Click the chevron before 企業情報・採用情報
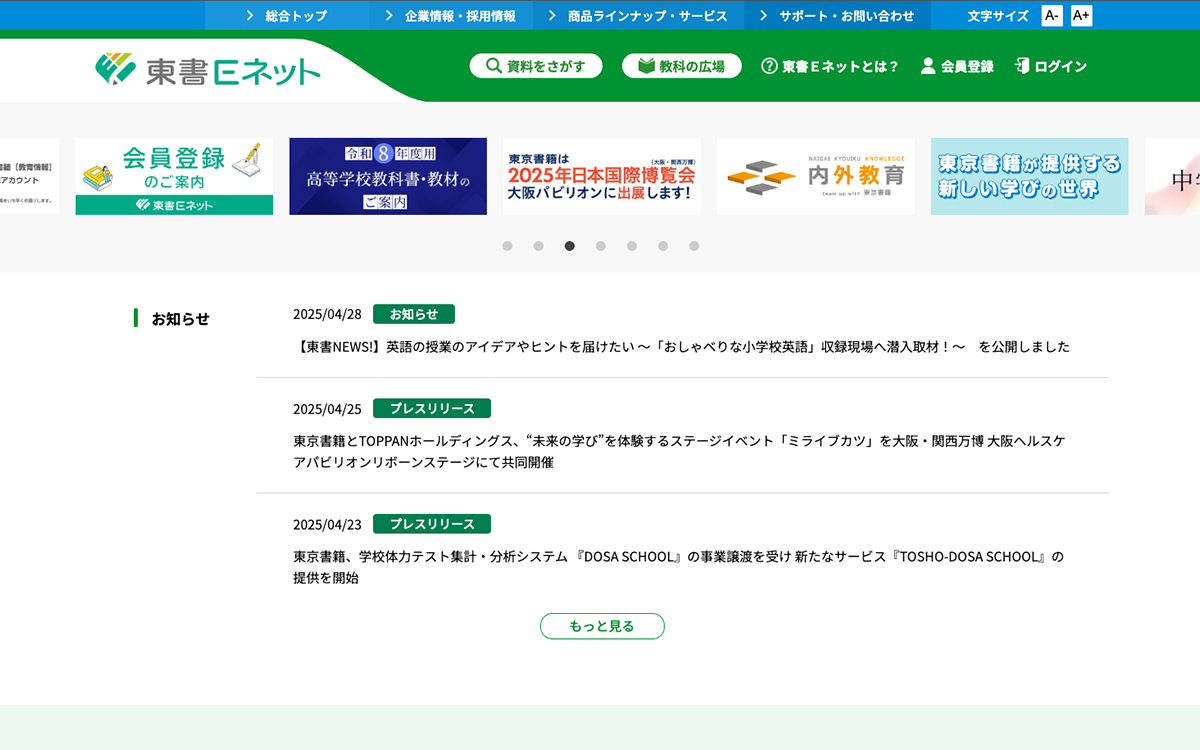 pos(390,16)
